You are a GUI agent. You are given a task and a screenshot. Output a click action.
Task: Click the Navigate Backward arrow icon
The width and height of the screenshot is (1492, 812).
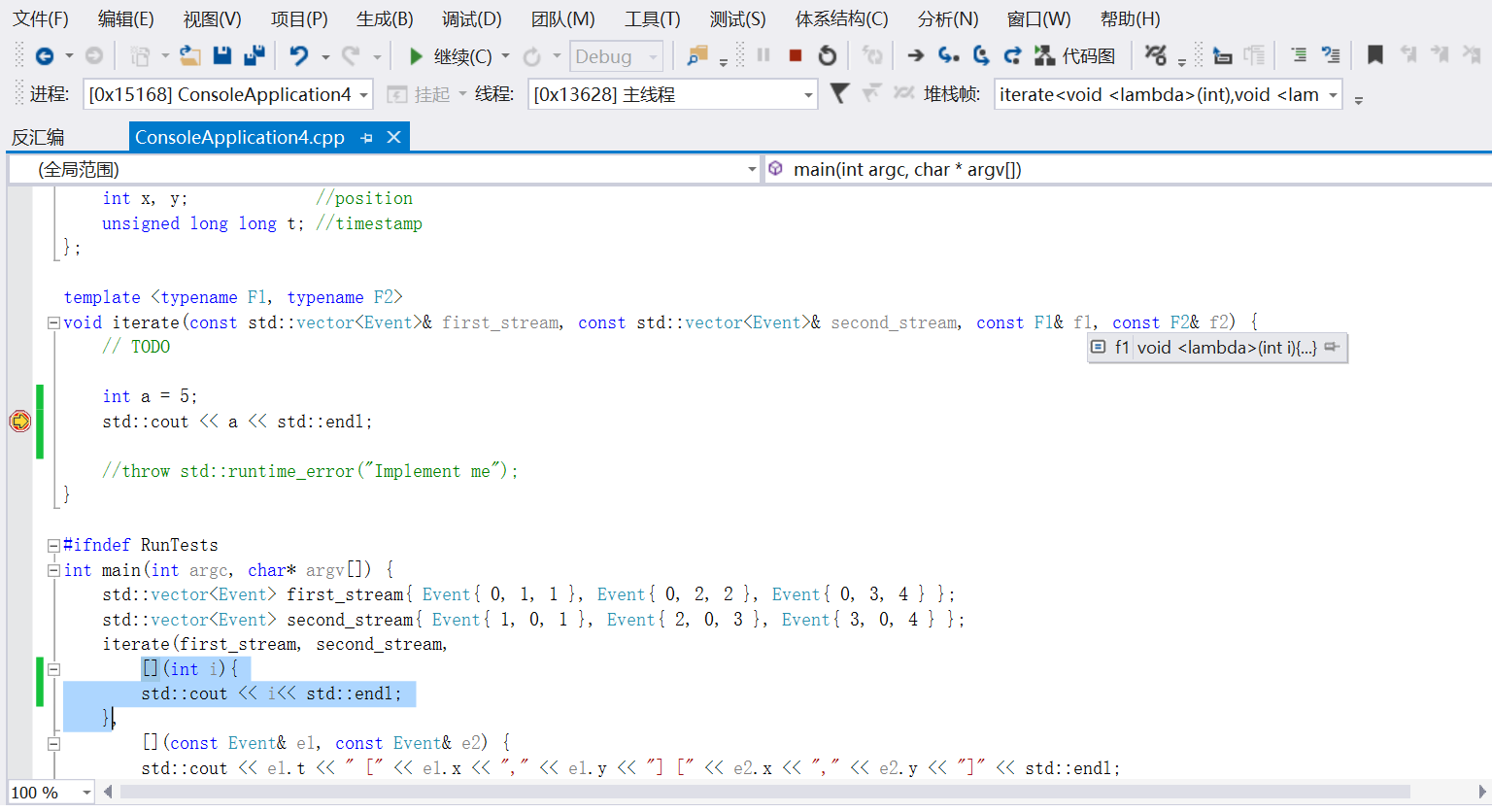tap(44, 56)
